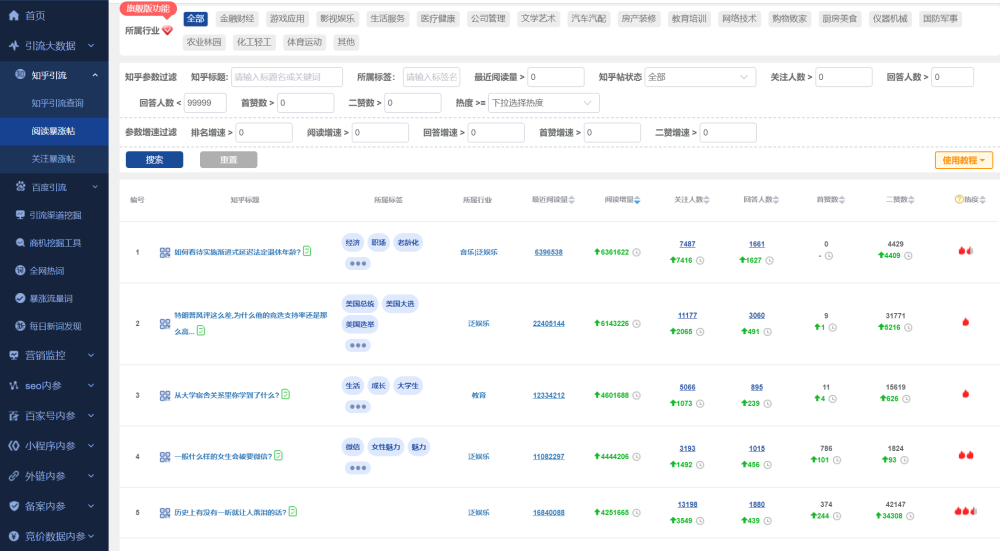Click clock icon beside 4601688 increase
This screenshot has width=1000, height=551.
(x=636, y=395)
